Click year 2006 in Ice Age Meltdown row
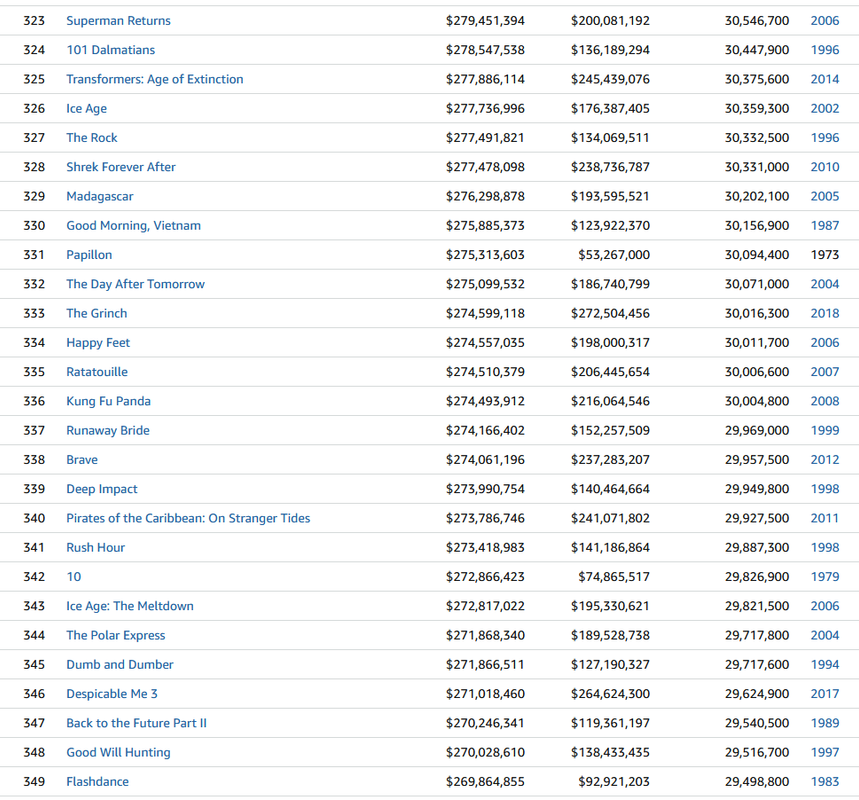 [824, 606]
